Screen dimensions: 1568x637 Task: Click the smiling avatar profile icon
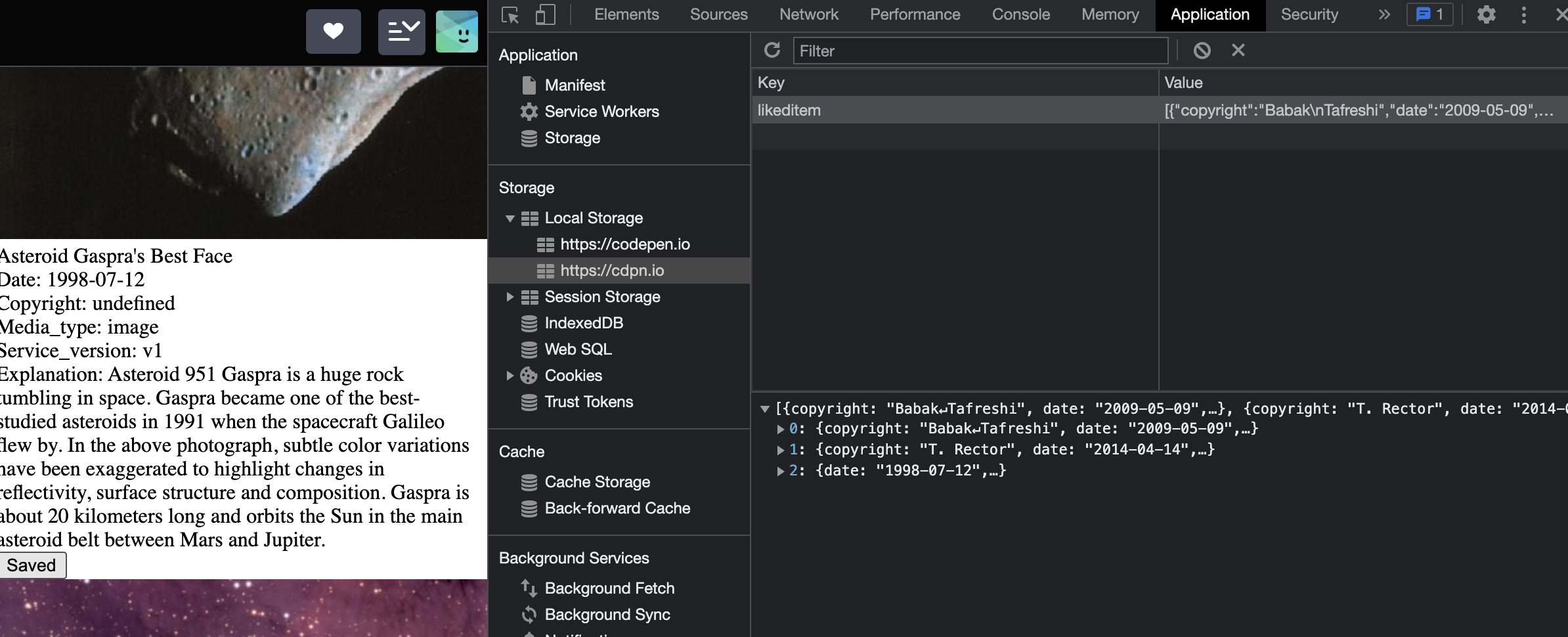pos(457,31)
